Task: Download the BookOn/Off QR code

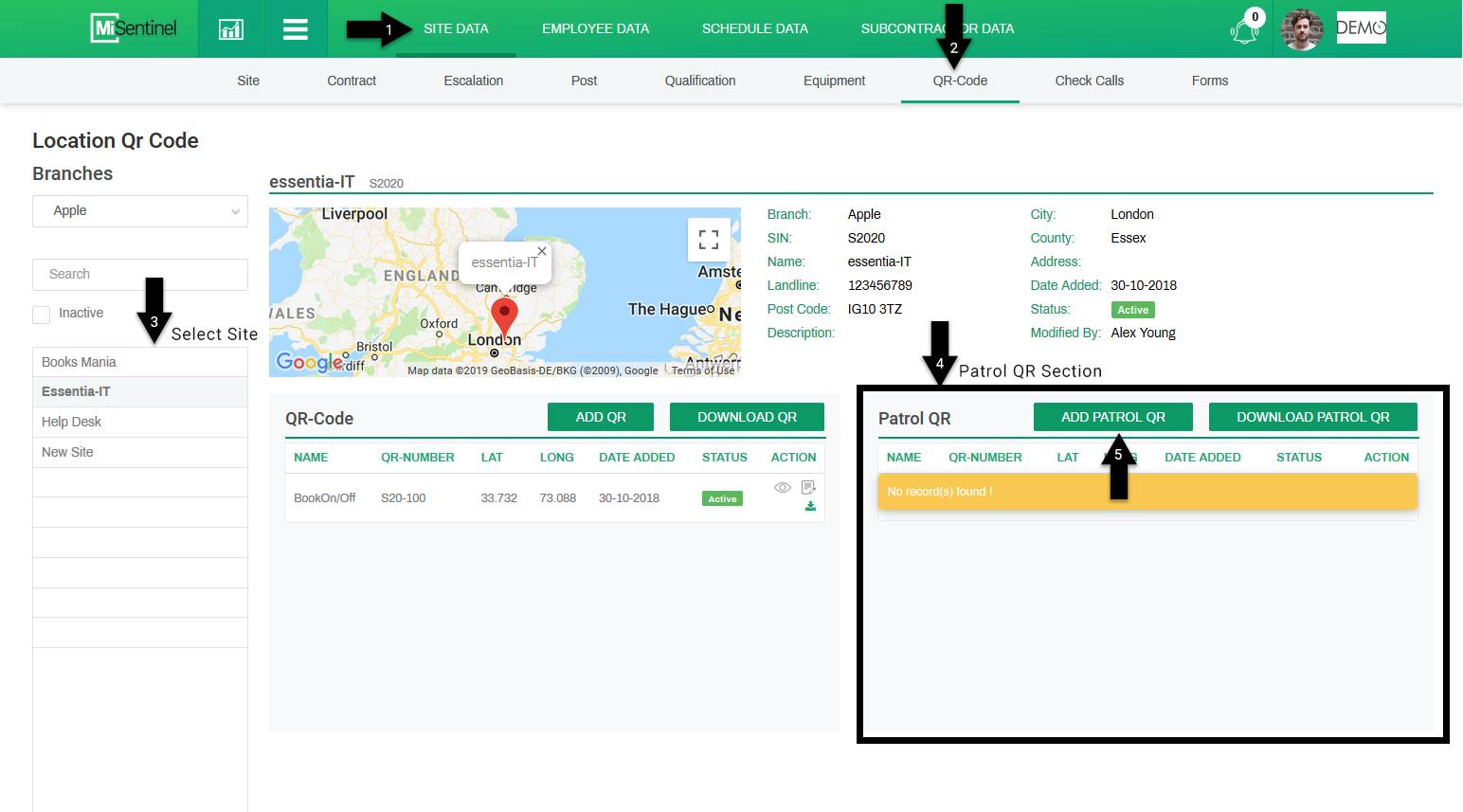Action: click(x=810, y=506)
